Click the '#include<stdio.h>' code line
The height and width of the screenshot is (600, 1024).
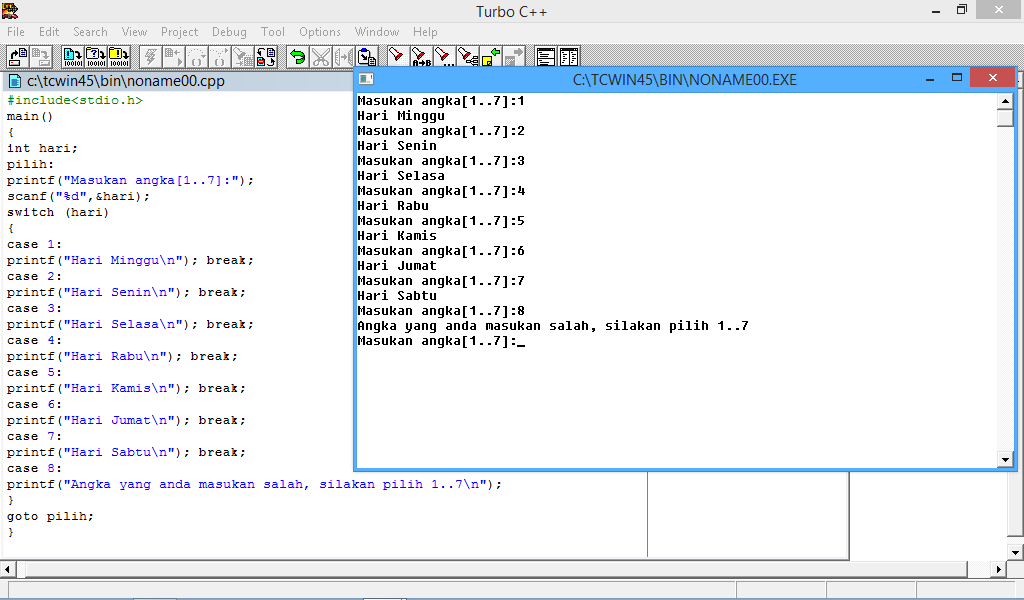point(74,100)
